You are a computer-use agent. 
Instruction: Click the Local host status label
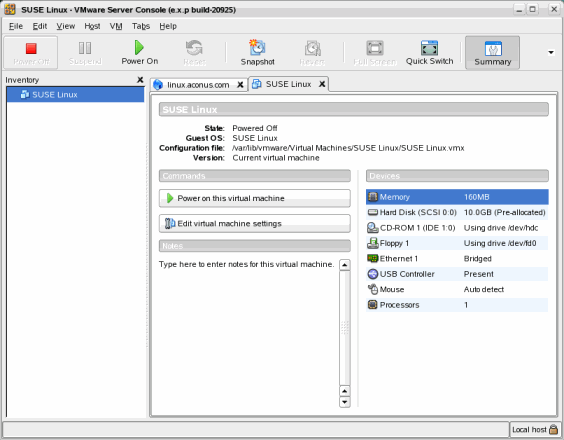click(529, 430)
